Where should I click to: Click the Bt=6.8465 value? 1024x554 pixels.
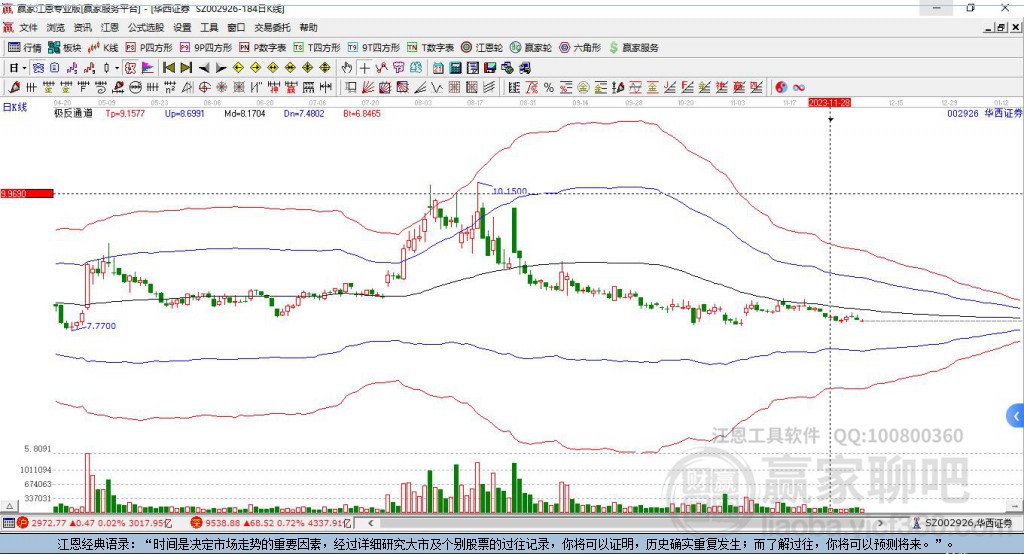click(362, 113)
